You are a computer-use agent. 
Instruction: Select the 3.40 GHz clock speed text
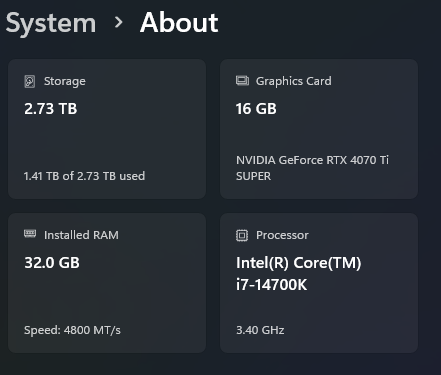260,330
